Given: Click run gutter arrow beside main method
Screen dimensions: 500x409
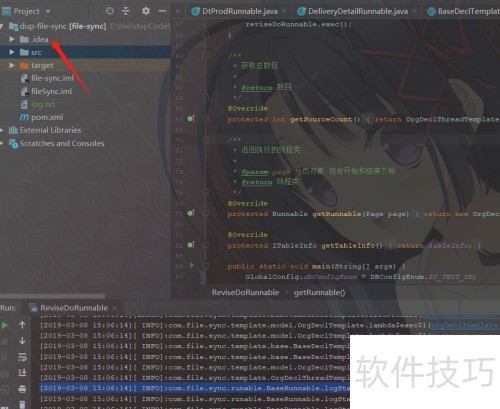Looking at the screenshot, I should (192, 266).
